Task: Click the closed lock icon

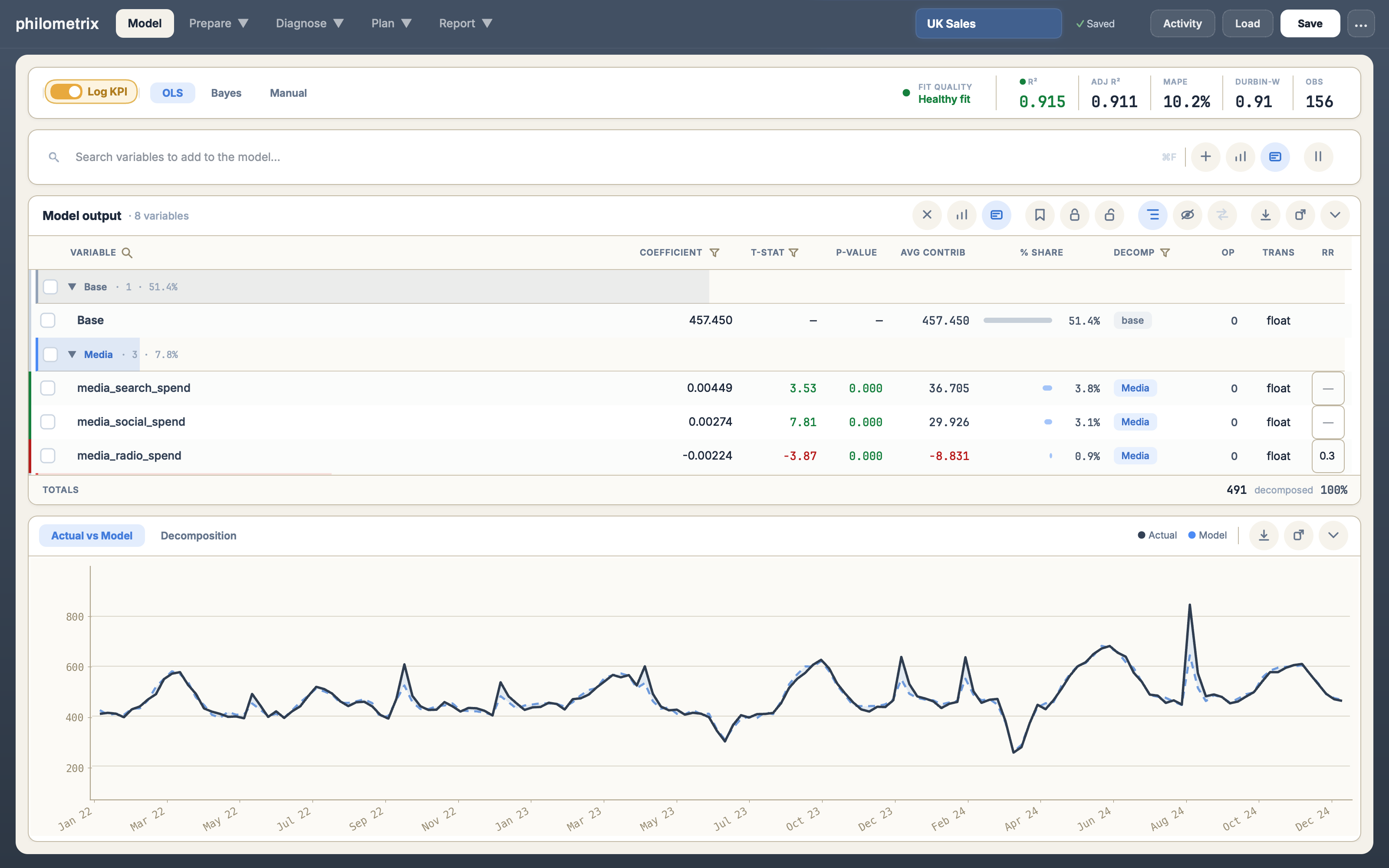Action: click(1075, 215)
